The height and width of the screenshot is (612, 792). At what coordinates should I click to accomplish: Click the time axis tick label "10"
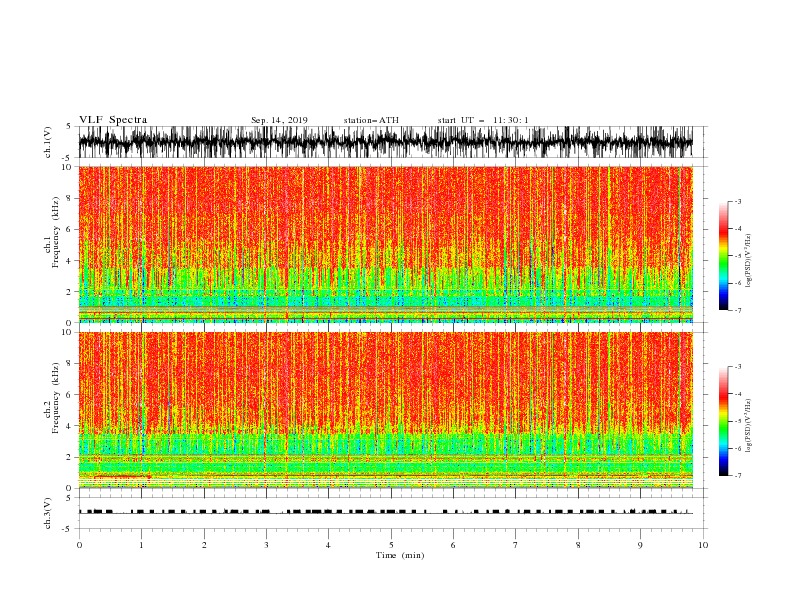[703, 545]
